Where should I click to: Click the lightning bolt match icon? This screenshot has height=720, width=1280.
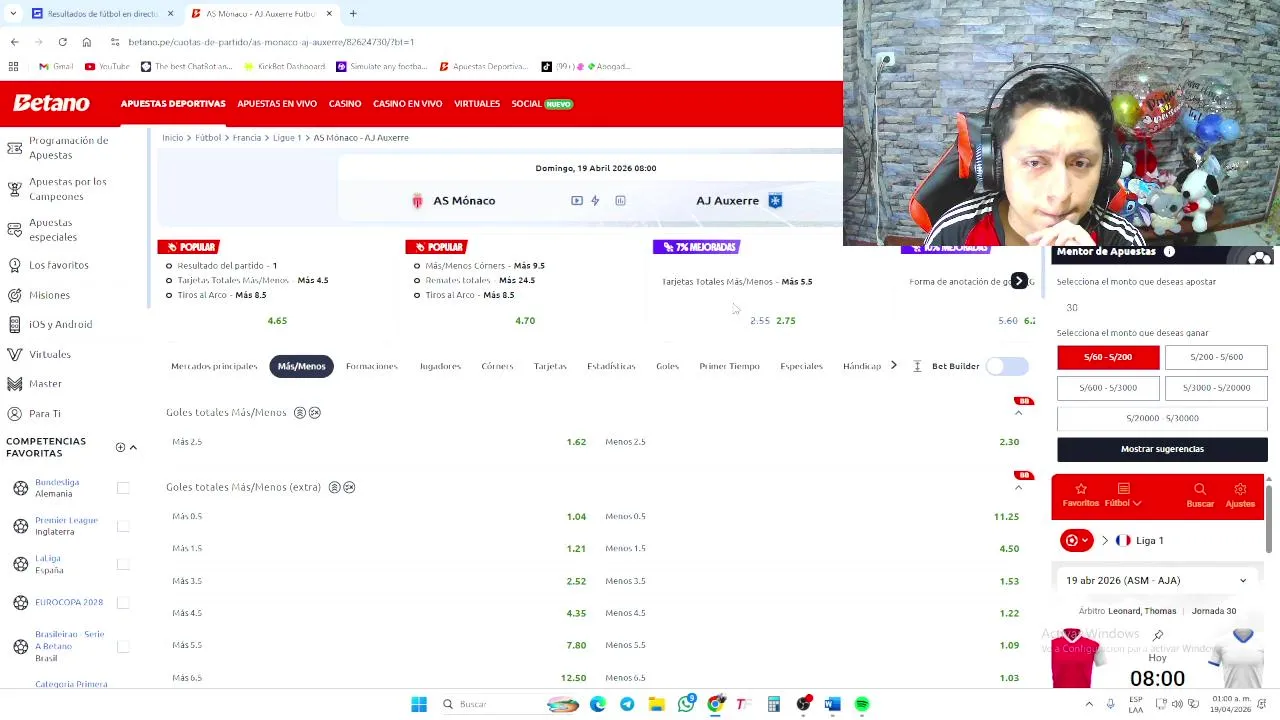tap(595, 201)
